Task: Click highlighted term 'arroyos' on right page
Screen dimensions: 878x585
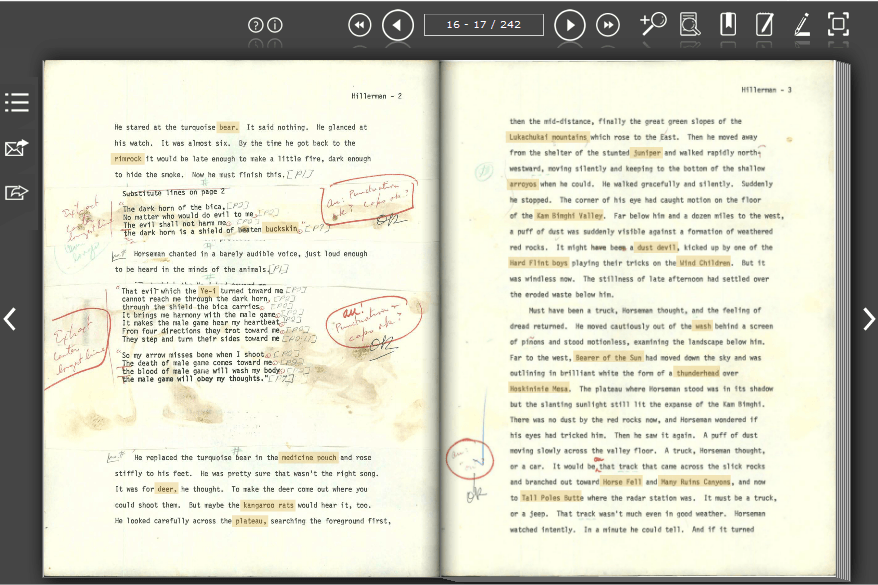Action: coord(523,184)
